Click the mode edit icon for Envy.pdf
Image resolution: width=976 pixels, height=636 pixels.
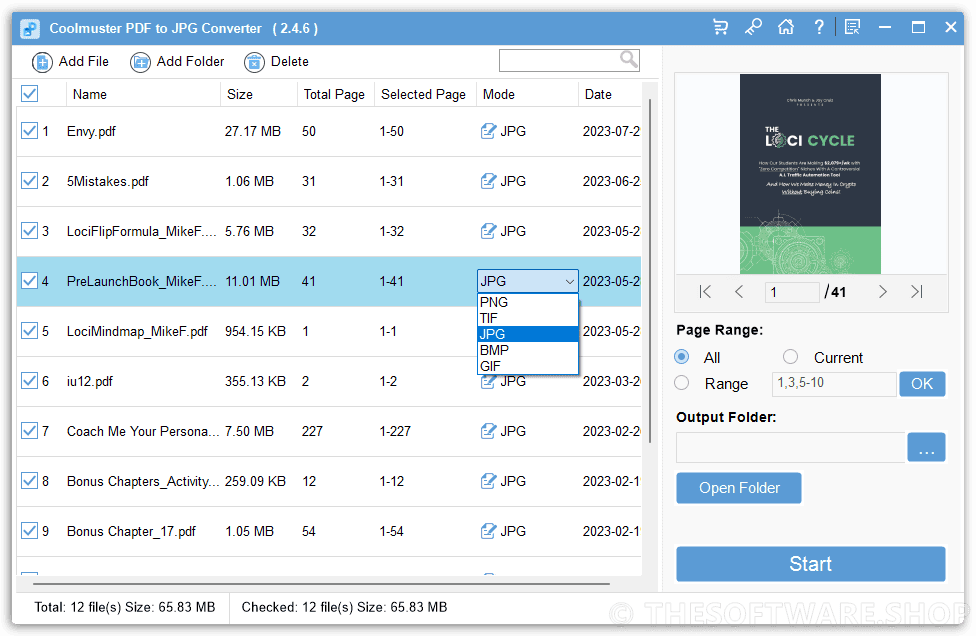point(489,131)
